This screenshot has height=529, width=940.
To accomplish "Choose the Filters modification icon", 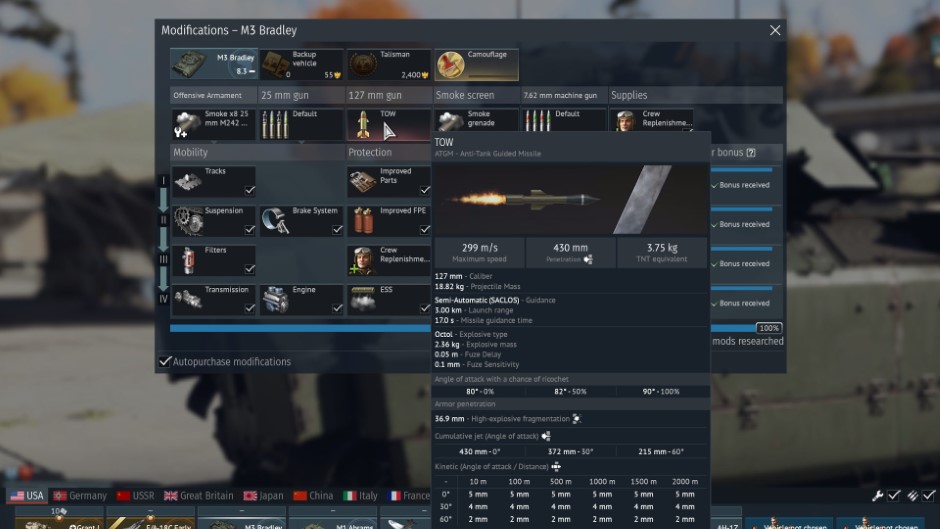I will 187,261.
